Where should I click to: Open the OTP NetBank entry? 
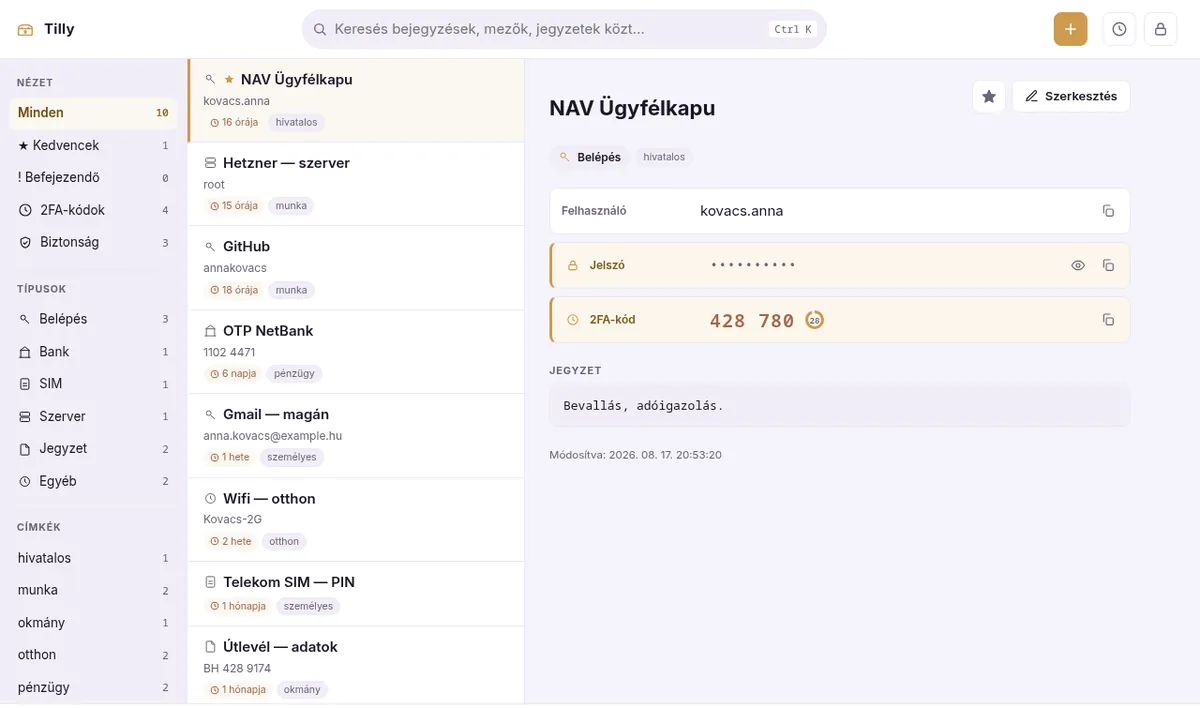pos(356,352)
